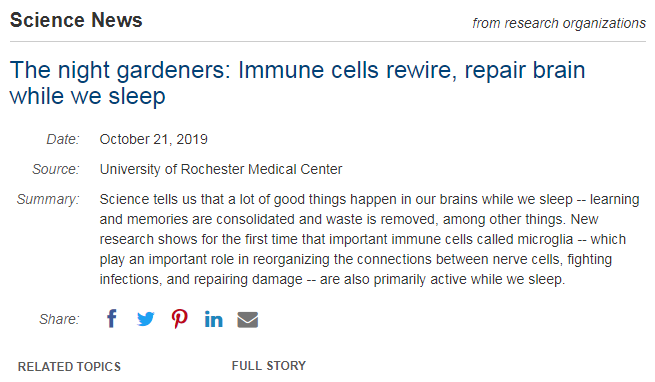Click the Summary label
The height and width of the screenshot is (382, 655).
pyautogui.click(x=48, y=199)
